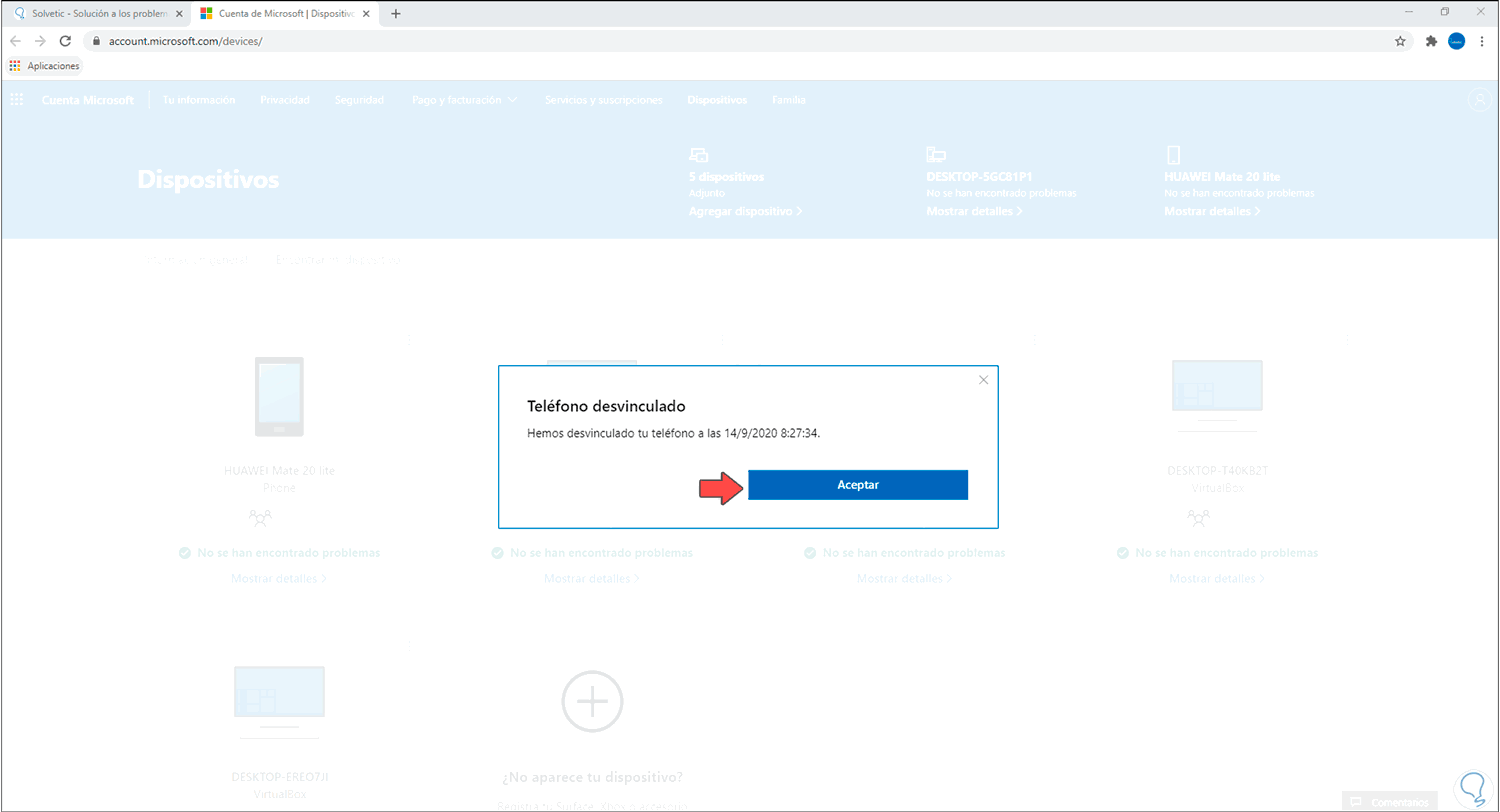Click the family icon on HUAWEI card

pos(260,517)
